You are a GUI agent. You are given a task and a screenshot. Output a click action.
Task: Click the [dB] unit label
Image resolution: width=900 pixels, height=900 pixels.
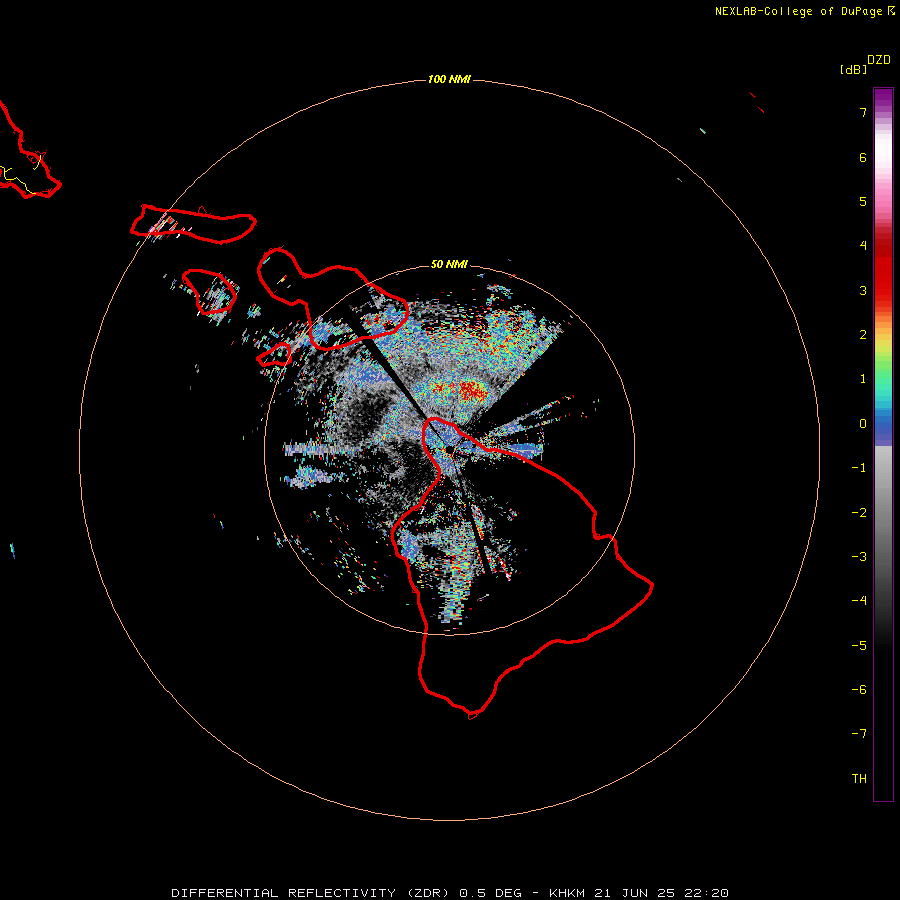(x=853, y=70)
